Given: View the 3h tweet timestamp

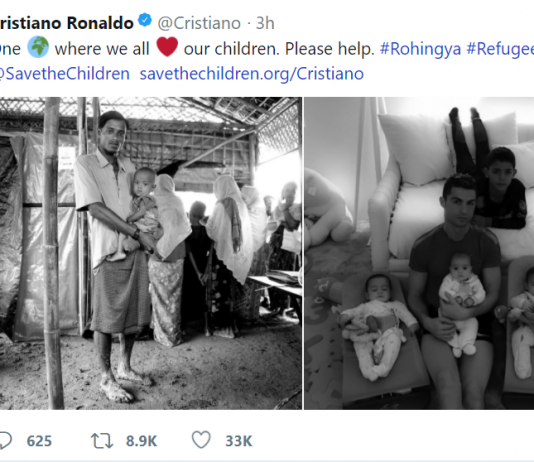Looking at the screenshot, I should tap(265, 23).
